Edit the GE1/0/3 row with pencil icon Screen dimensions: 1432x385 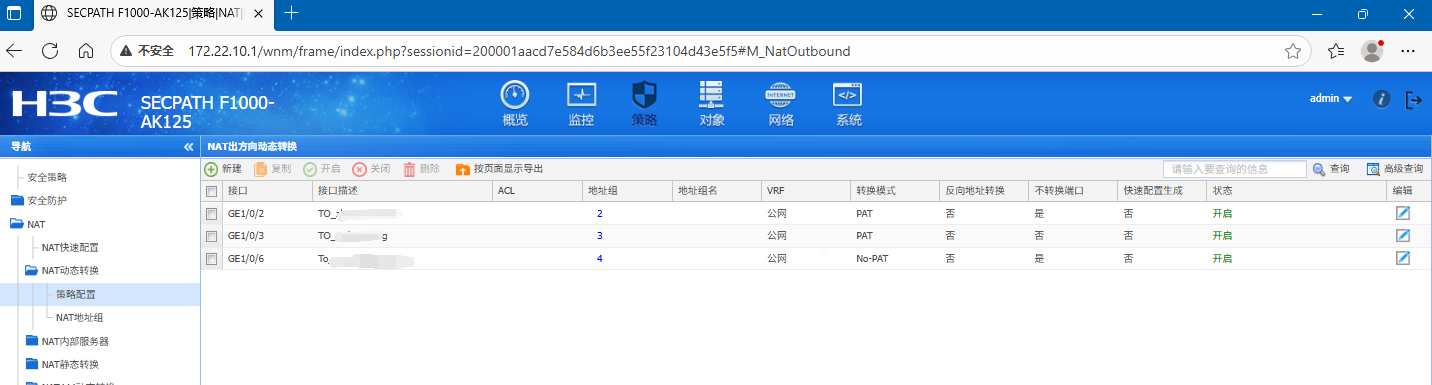(1403, 235)
